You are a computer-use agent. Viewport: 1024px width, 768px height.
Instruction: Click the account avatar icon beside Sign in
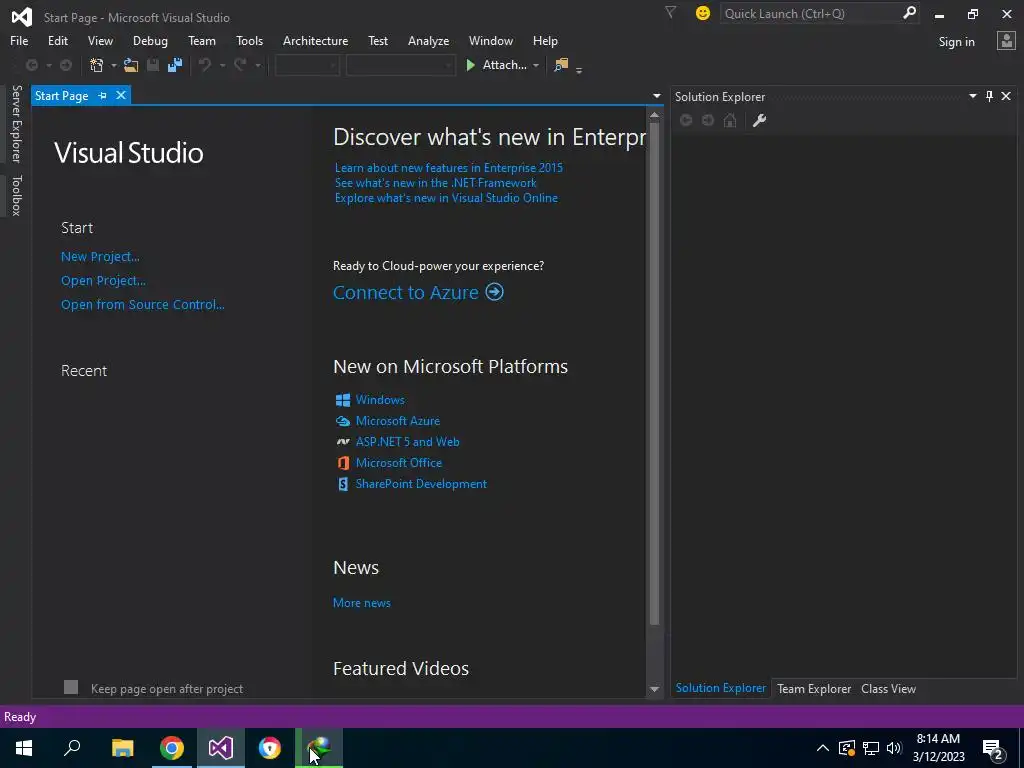(1006, 41)
